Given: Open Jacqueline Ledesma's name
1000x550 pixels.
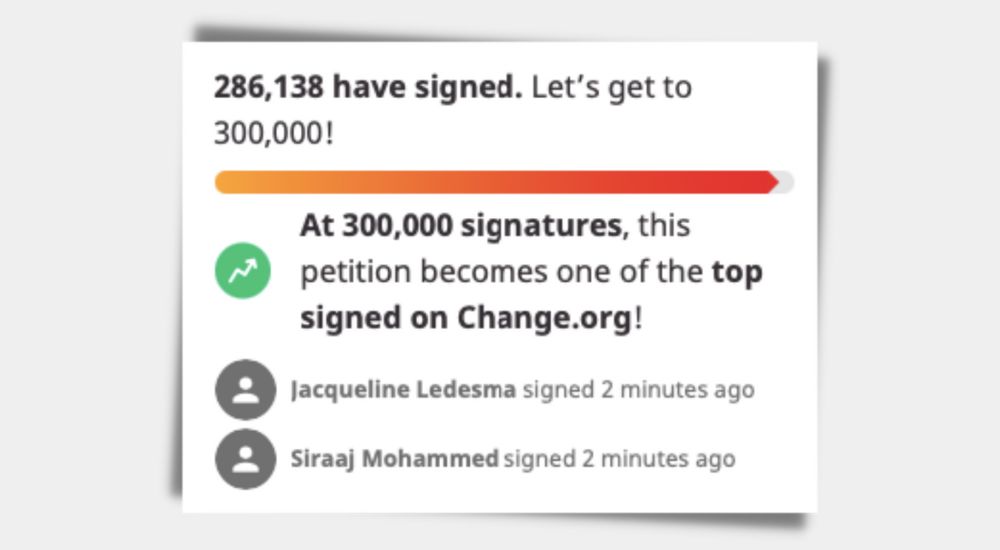Looking at the screenshot, I should (x=403, y=389).
